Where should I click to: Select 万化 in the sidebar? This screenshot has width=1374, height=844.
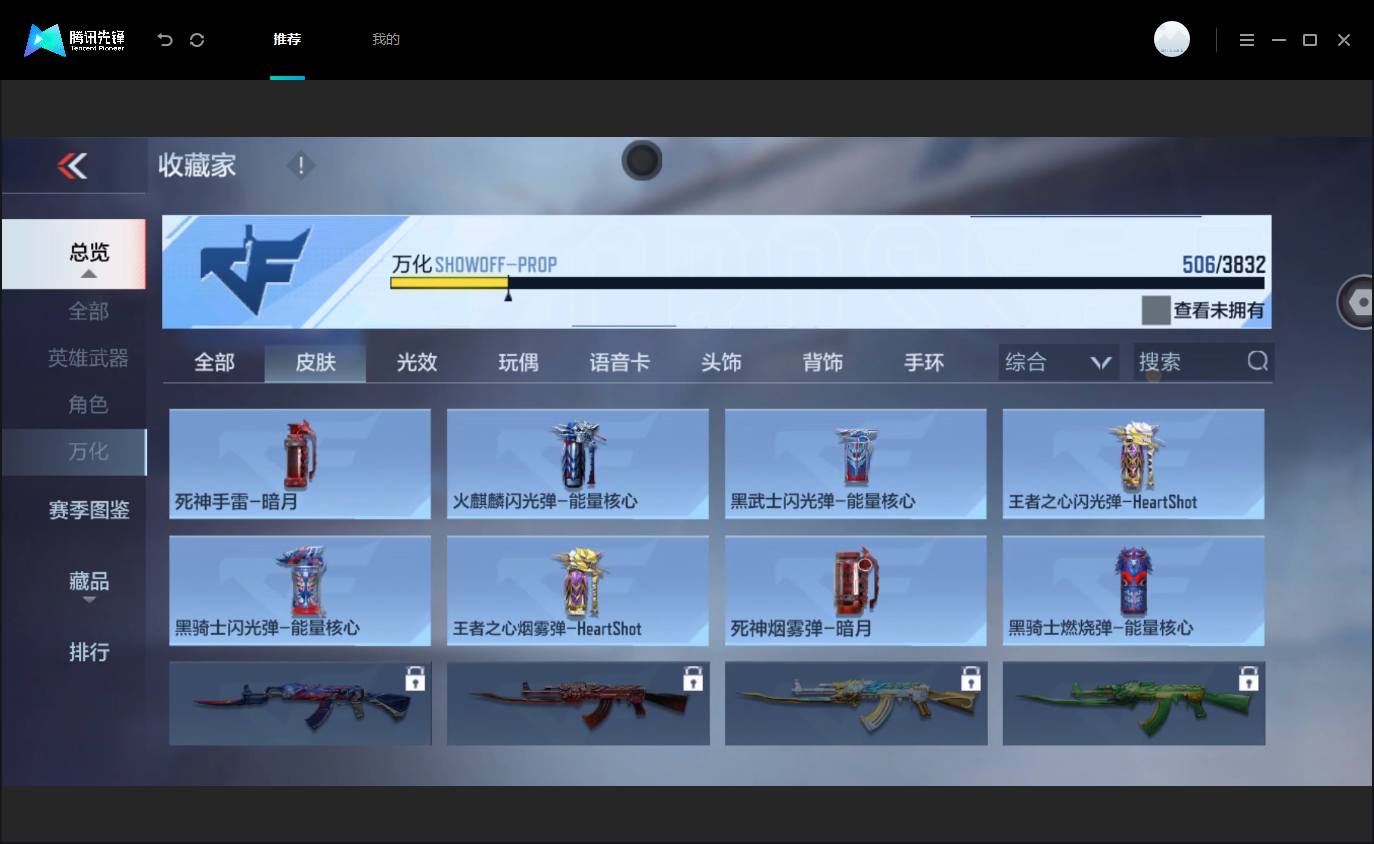[73, 452]
